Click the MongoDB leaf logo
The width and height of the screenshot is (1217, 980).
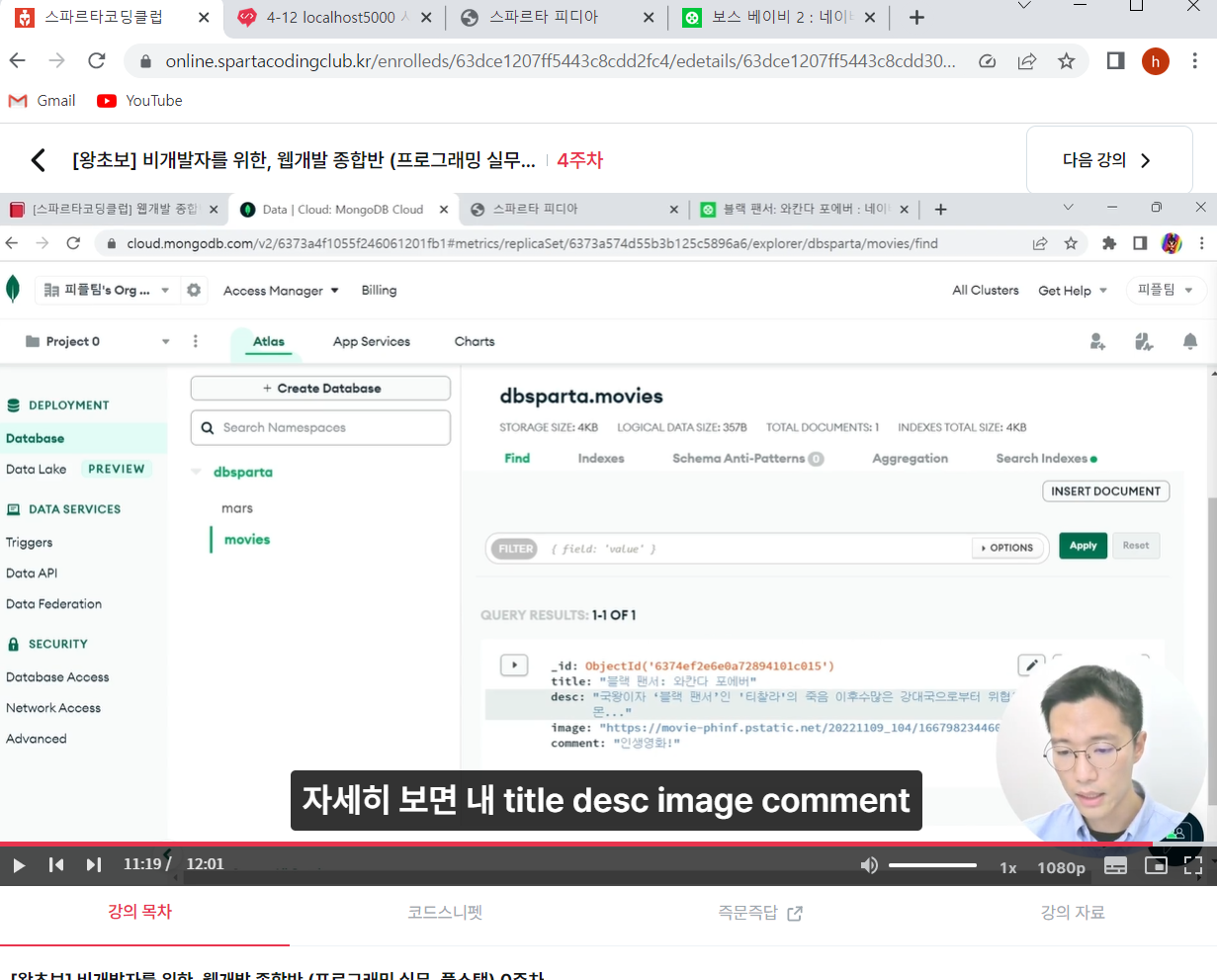13,290
